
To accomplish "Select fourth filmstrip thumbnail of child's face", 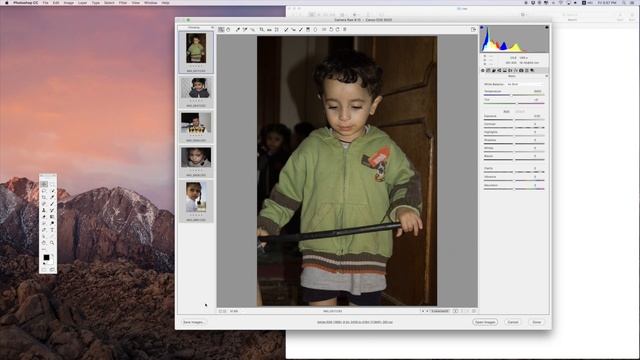I will (196, 157).
